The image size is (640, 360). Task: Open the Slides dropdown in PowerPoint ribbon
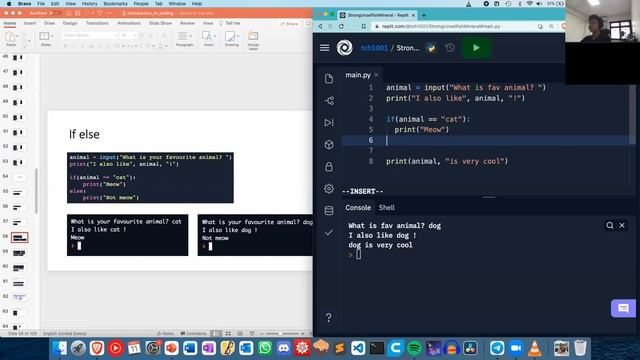(x=46, y=39)
